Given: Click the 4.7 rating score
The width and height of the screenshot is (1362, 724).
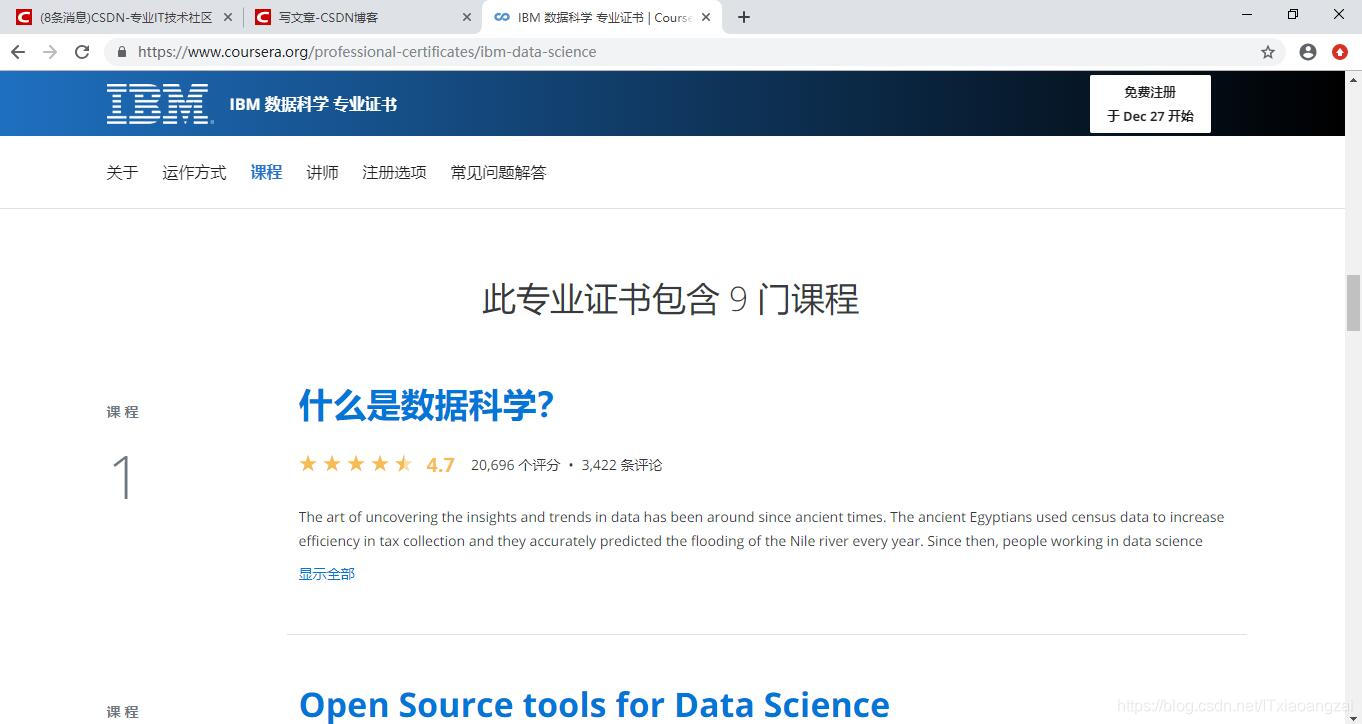Looking at the screenshot, I should click(x=440, y=465).
